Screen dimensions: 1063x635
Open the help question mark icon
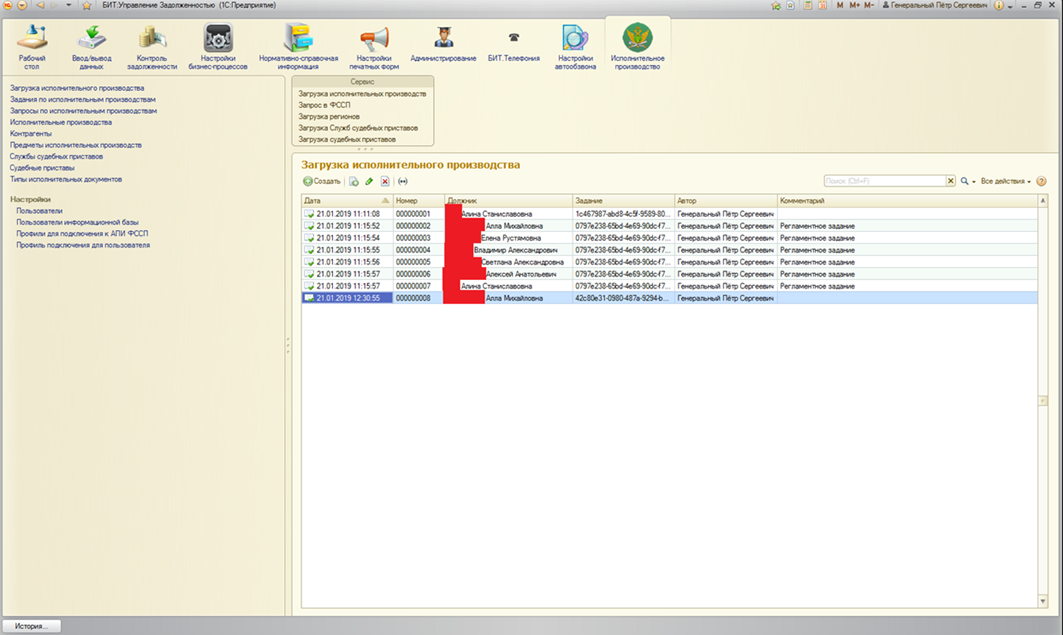coord(1042,182)
